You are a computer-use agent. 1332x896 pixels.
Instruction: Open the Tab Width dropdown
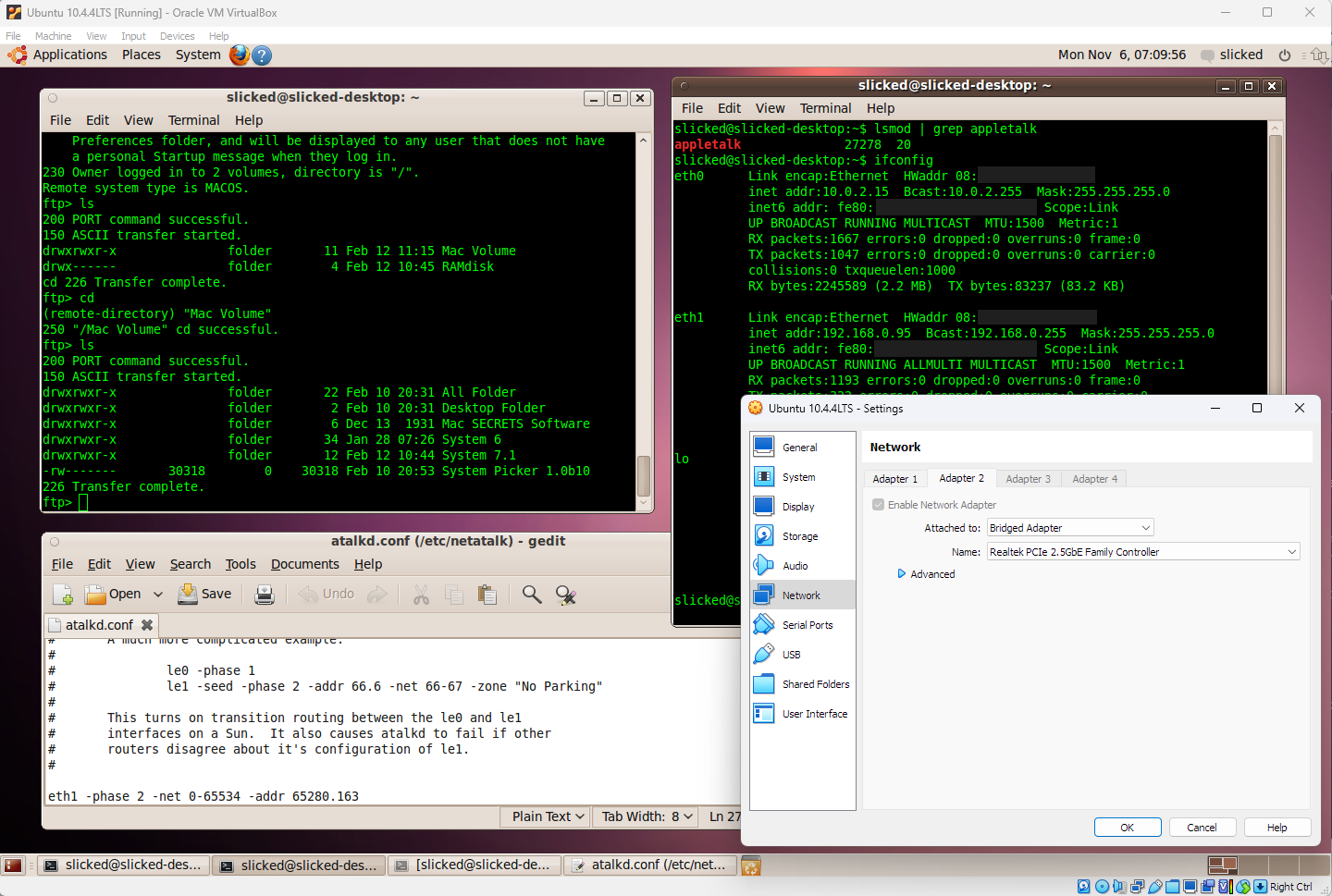647,816
